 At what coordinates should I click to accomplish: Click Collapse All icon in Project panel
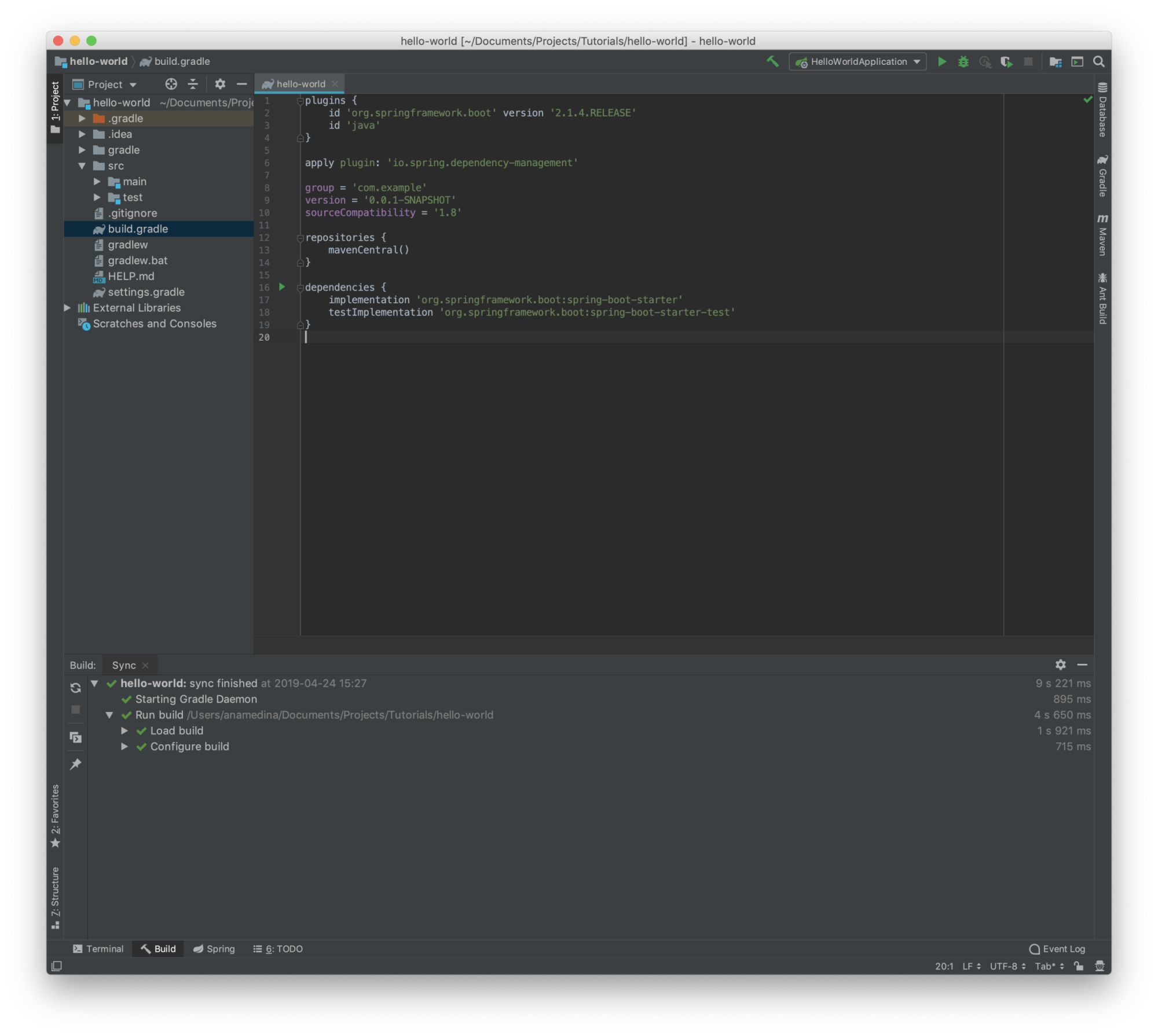[x=193, y=84]
